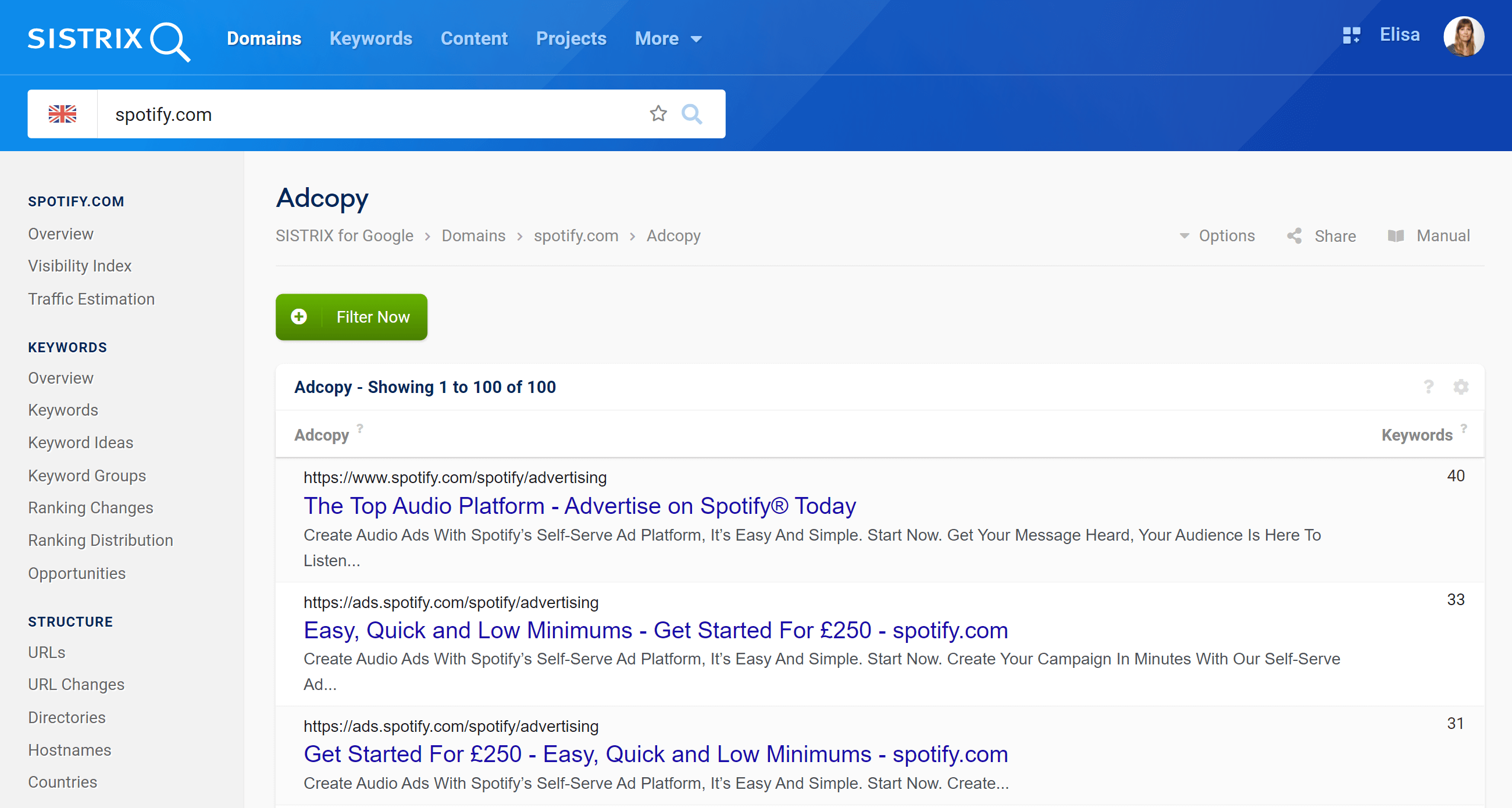Click the UK flag country toggle
Viewport: 1512px width, 808px height.
[62, 113]
